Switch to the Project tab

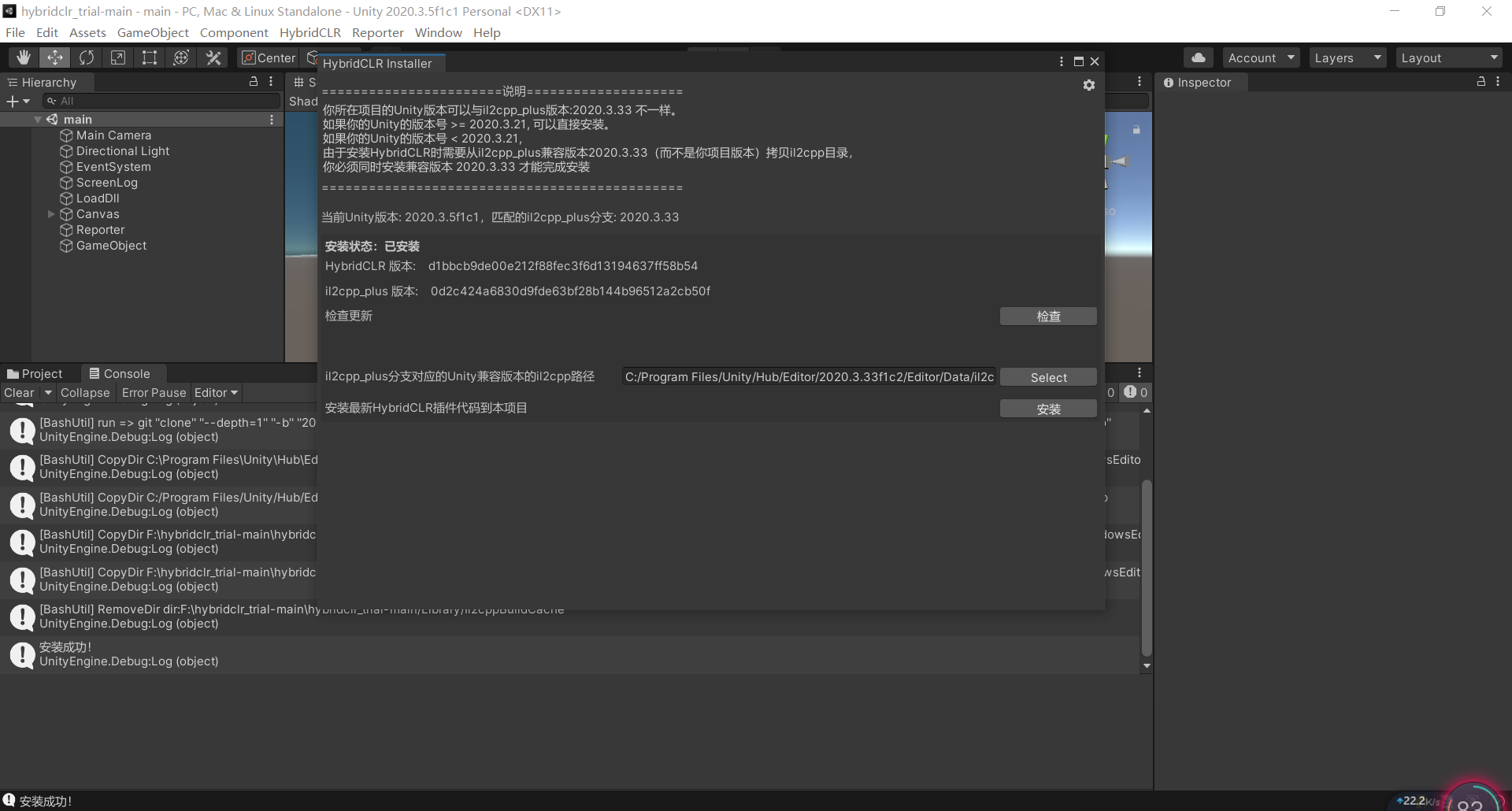(35, 373)
